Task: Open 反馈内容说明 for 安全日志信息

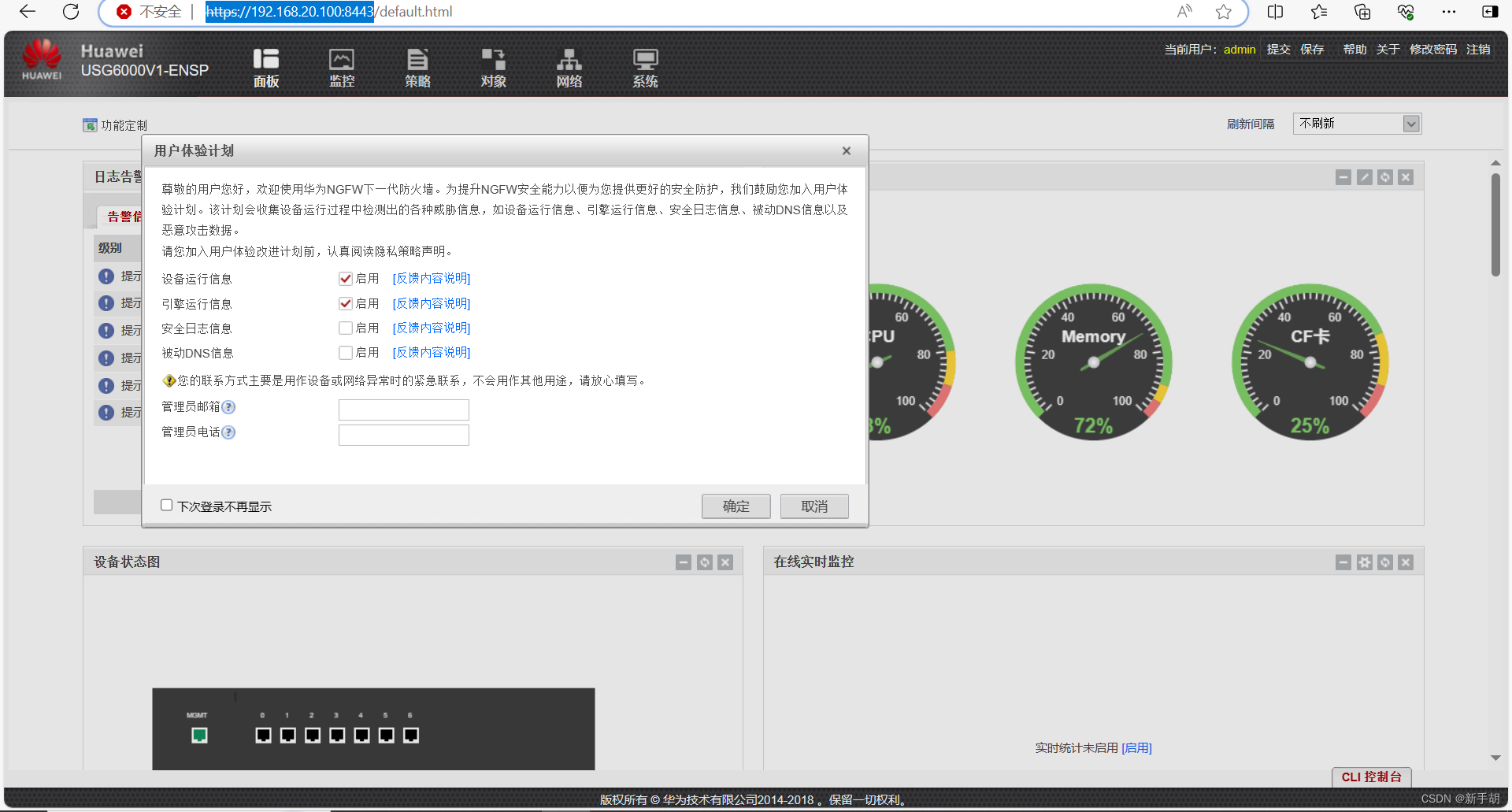Action: pos(432,328)
